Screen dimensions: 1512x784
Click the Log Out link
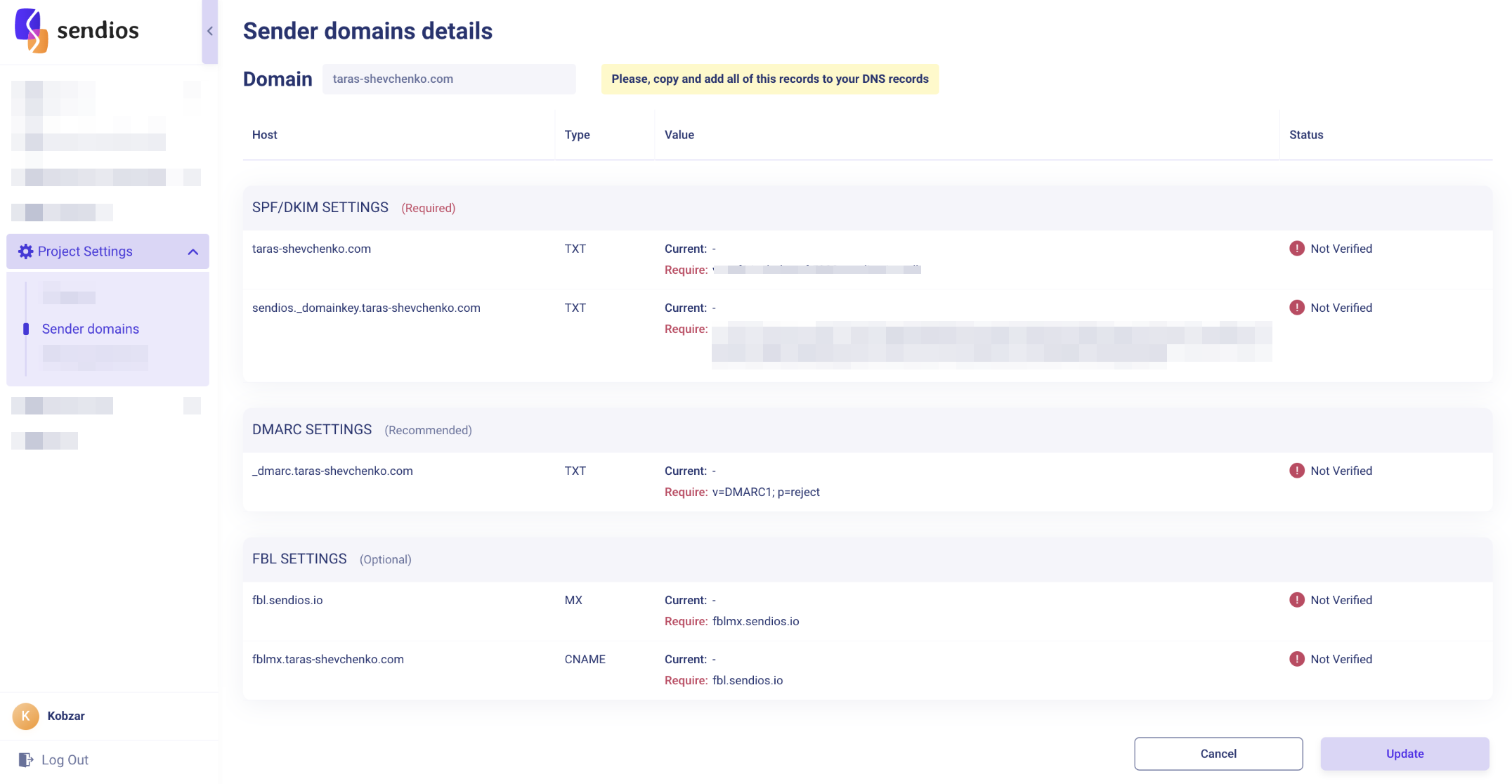[65, 759]
